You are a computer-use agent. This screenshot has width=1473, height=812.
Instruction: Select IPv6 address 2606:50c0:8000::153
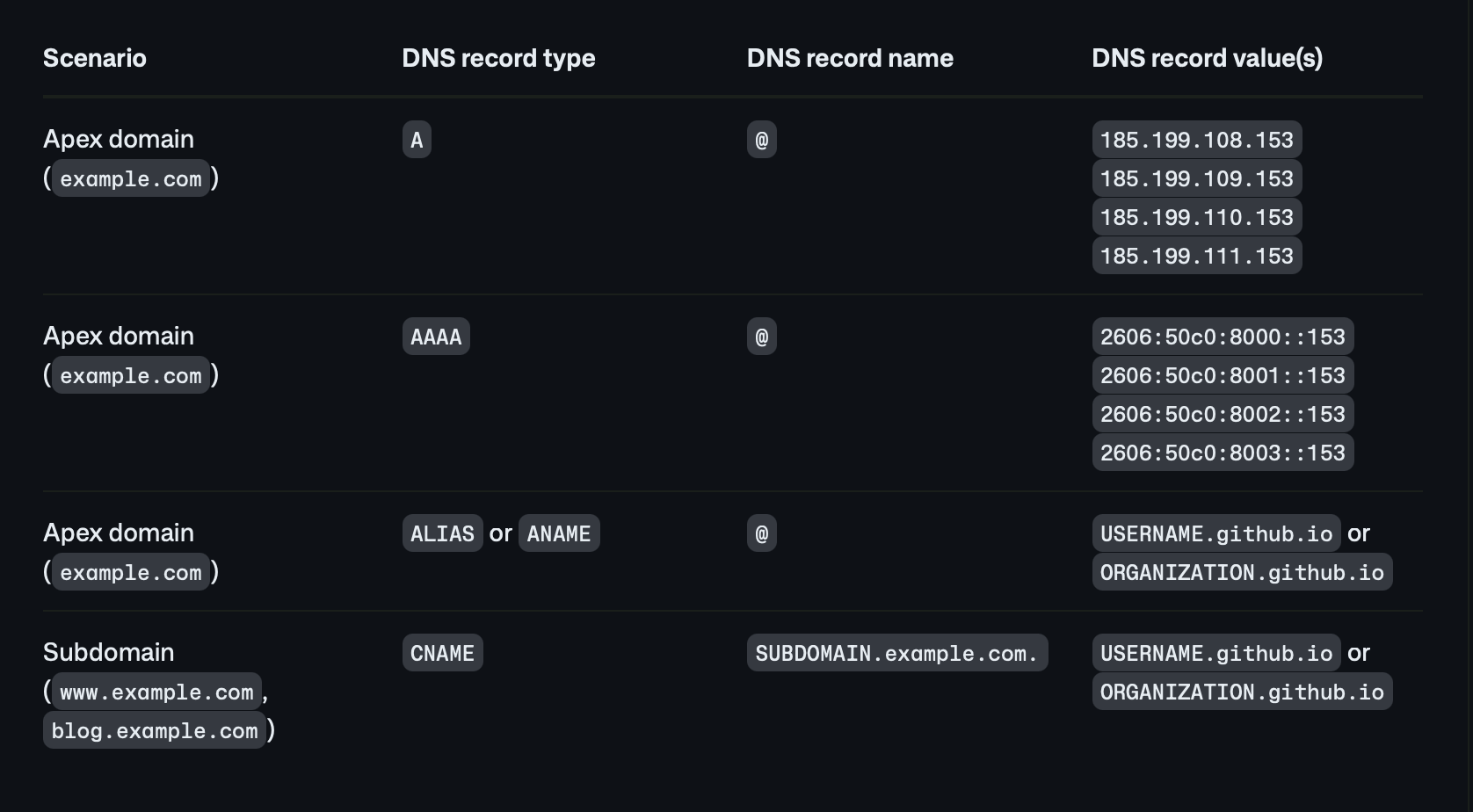click(1223, 337)
